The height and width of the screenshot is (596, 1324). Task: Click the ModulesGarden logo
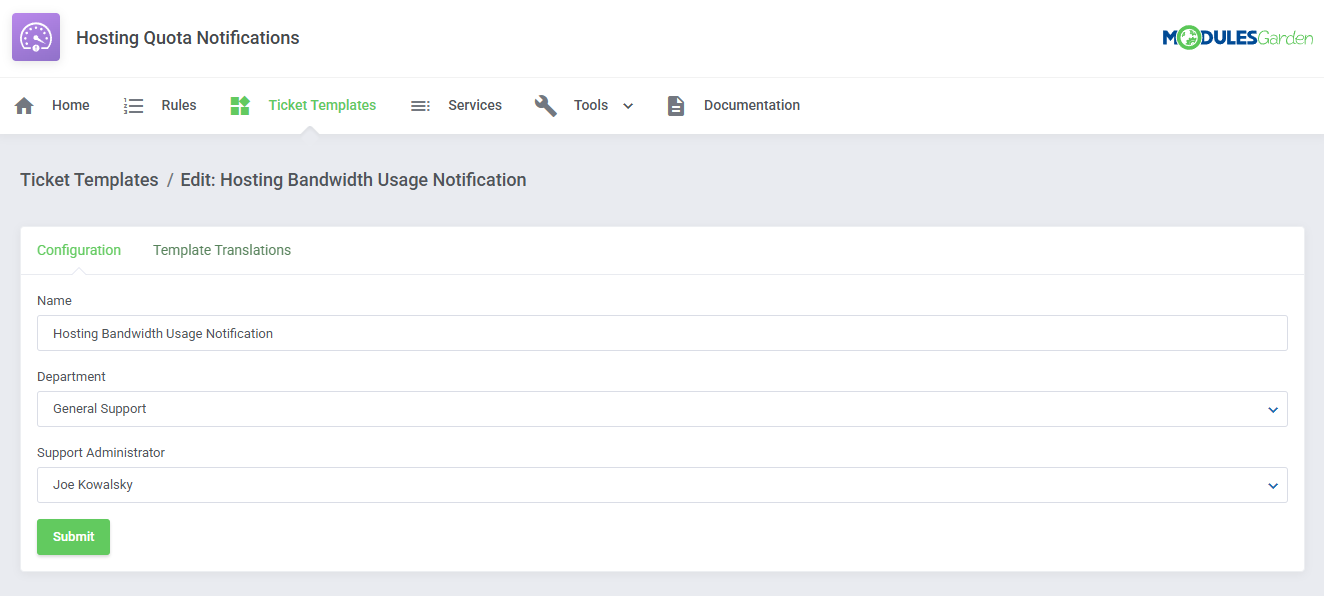click(1237, 36)
